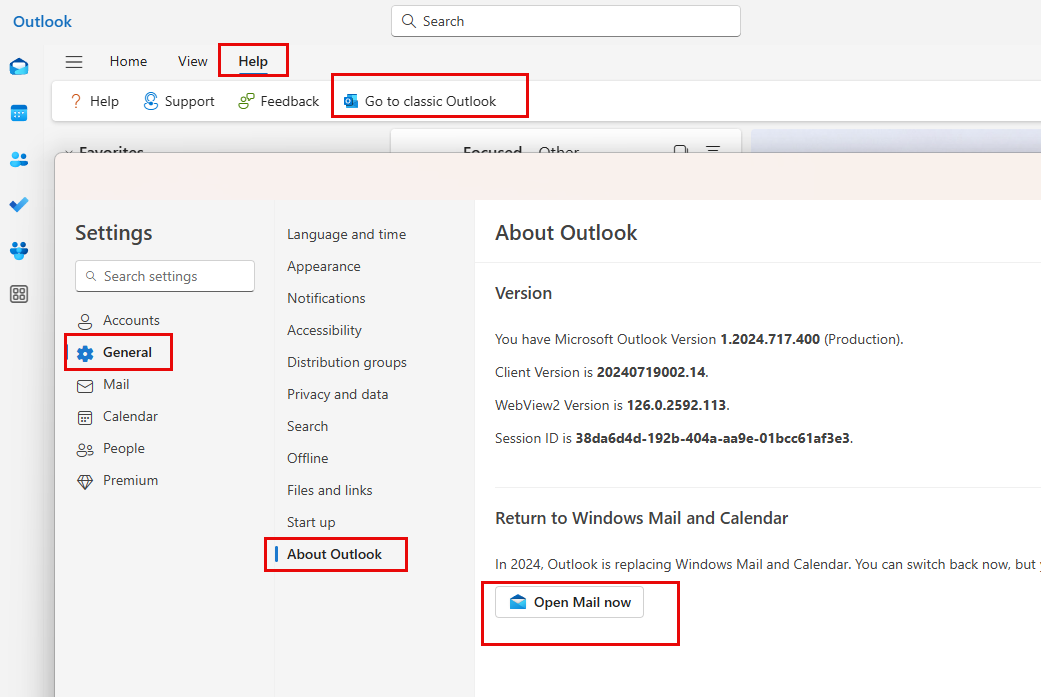The width and height of the screenshot is (1041, 697).
Task: Open the Mail app in the sidebar
Action: click(x=18, y=66)
